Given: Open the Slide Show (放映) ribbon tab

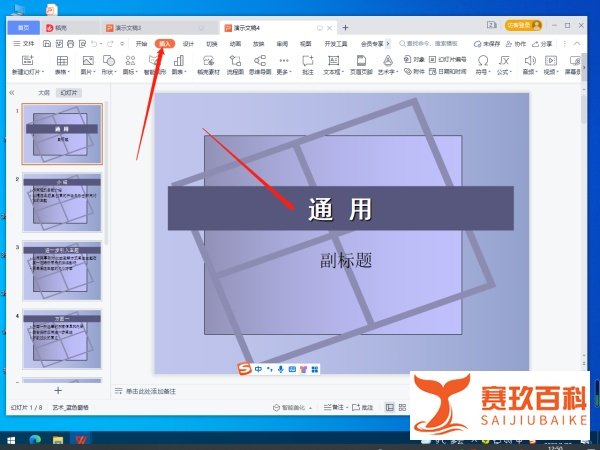Looking at the screenshot, I should (259, 44).
